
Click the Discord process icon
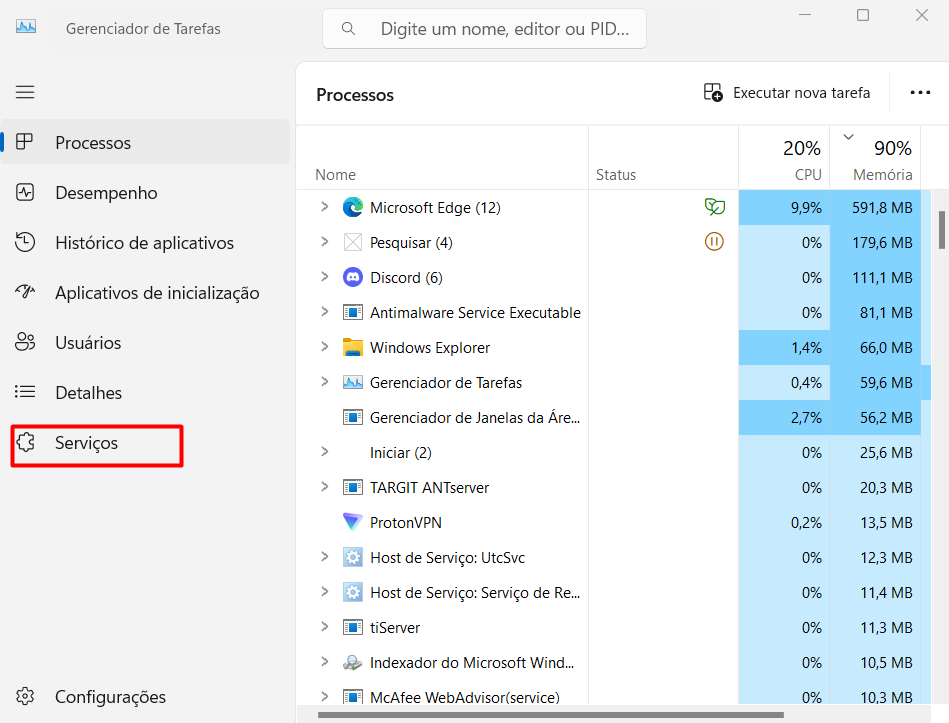pyautogui.click(x=353, y=277)
